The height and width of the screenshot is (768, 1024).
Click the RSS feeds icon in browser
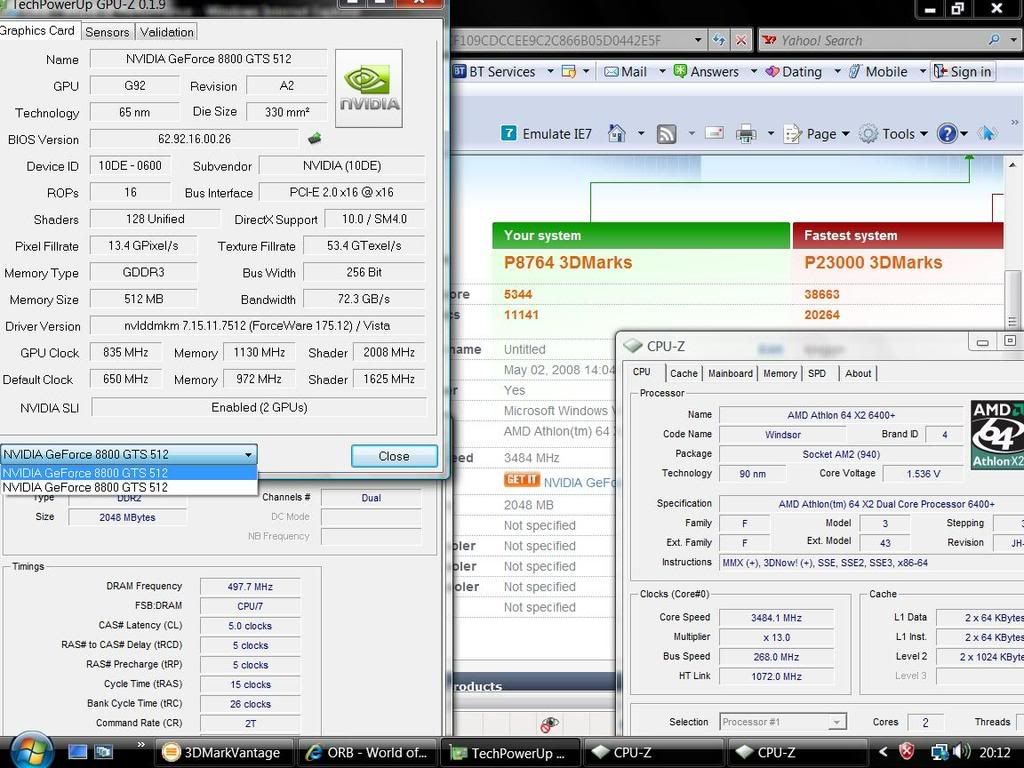[x=666, y=134]
